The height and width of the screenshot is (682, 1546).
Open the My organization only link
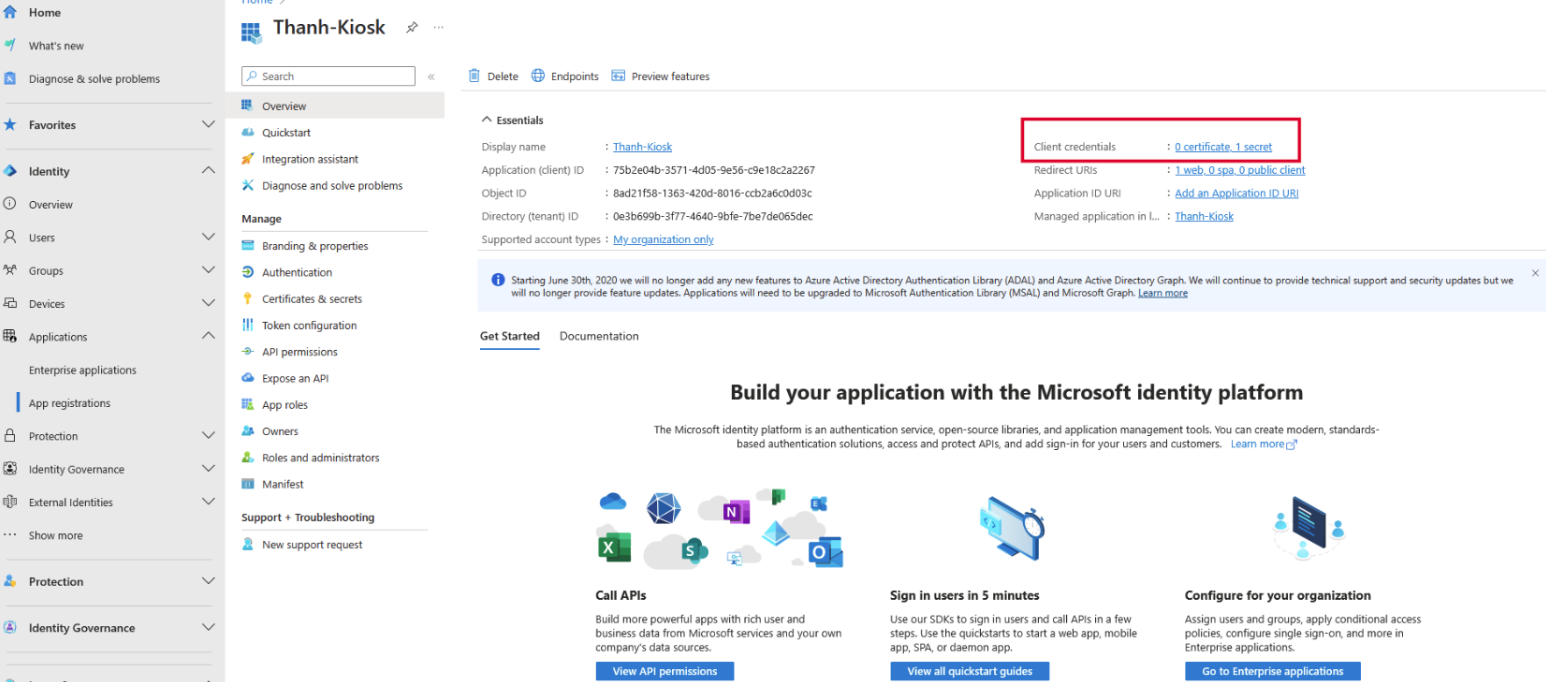pyautogui.click(x=664, y=240)
